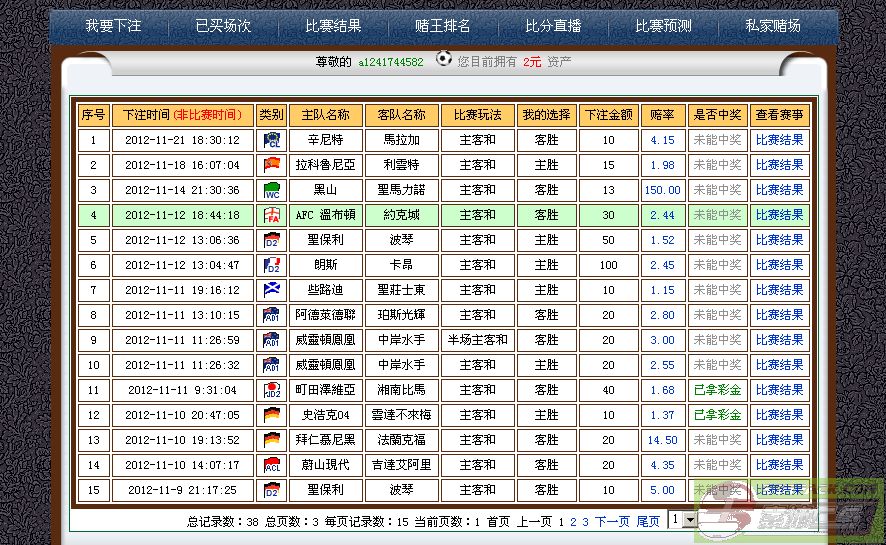Open the 私家赌场 menu item
This screenshot has height=545, width=886.
pos(773,26)
